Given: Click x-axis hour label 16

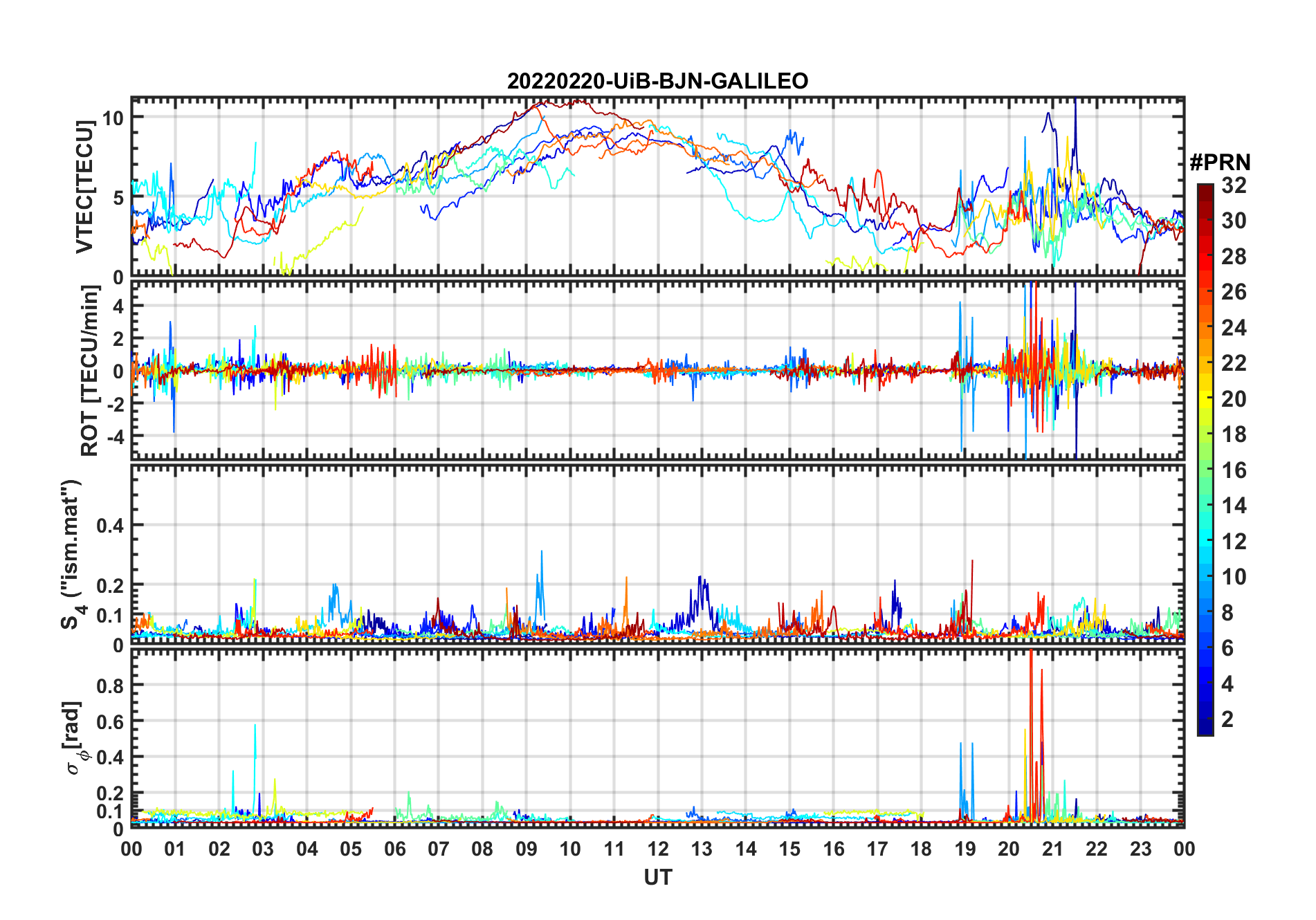Looking at the screenshot, I should (834, 849).
